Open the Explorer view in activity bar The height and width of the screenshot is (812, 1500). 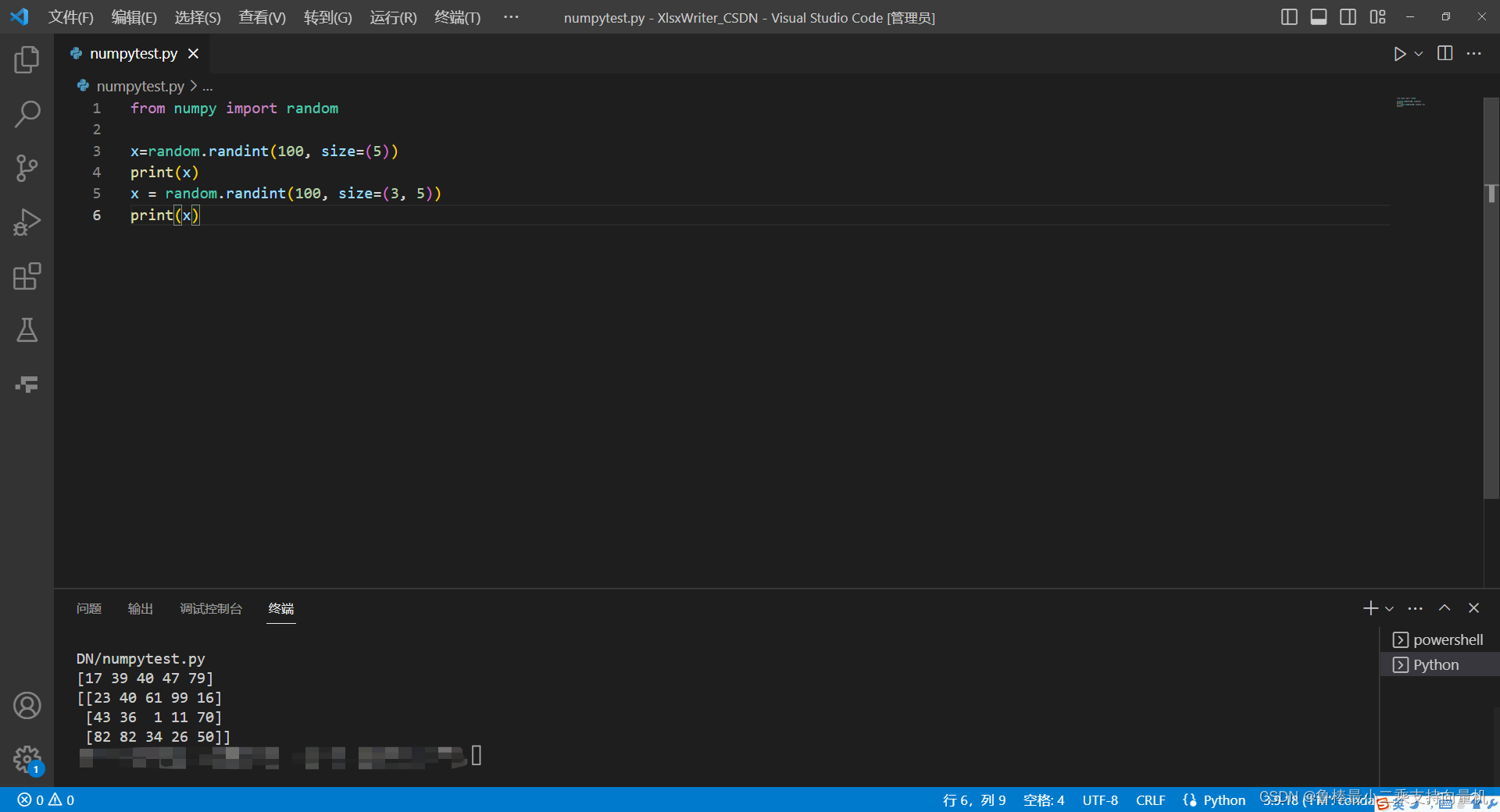(x=27, y=59)
